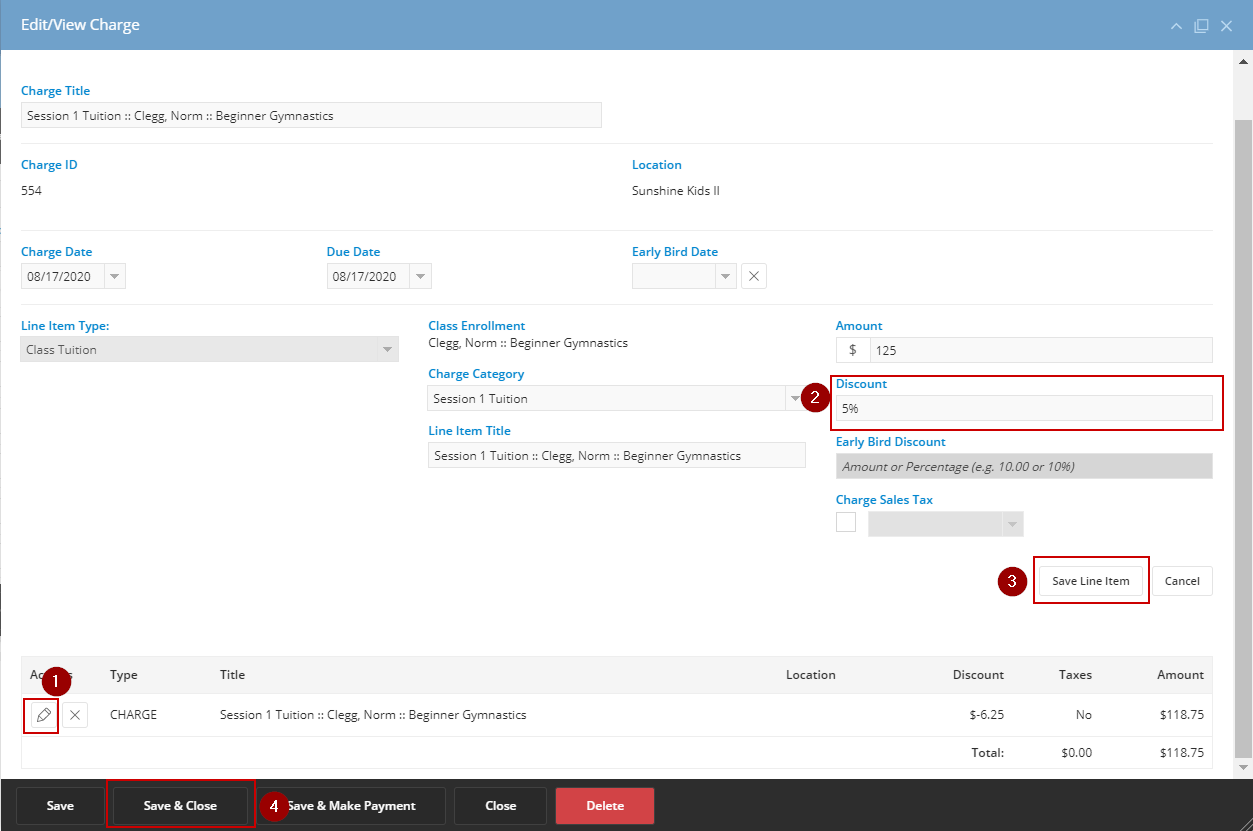Screen dimensions: 1253x831
Task: Click the table row title 'Session 1 Tuition :: Clegg, Norm'
Action: pos(373,715)
